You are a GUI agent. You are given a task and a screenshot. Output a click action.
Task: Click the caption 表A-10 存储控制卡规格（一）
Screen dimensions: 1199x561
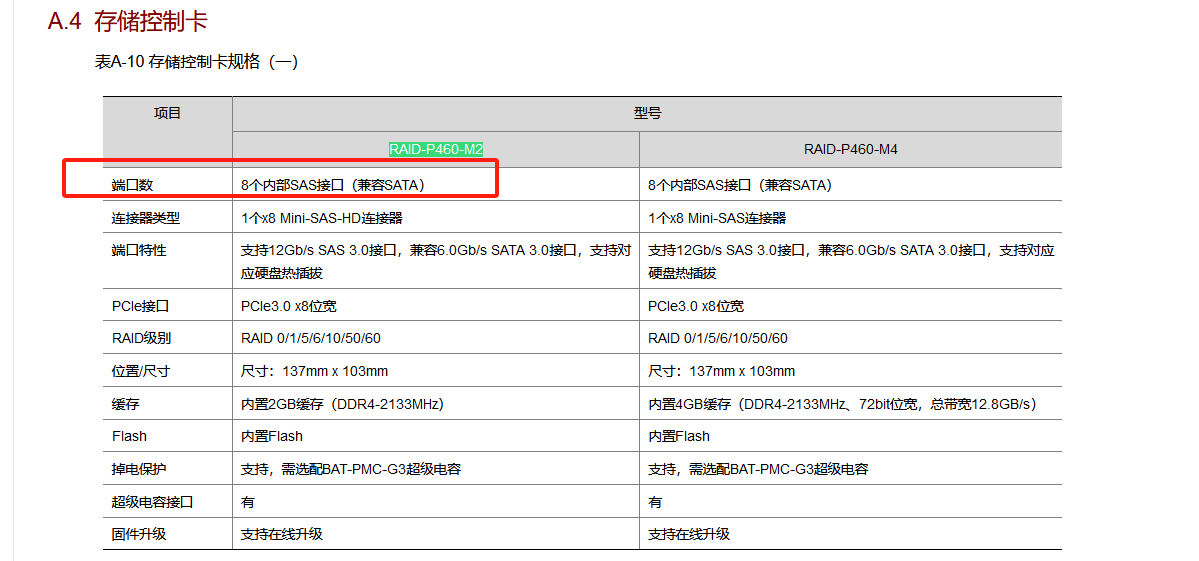click(x=197, y=62)
